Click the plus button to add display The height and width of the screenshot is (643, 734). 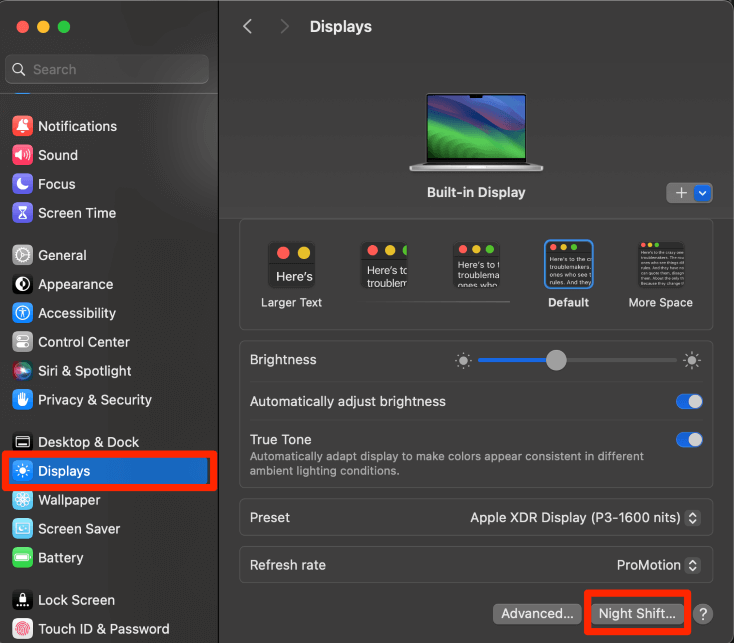[681, 193]
